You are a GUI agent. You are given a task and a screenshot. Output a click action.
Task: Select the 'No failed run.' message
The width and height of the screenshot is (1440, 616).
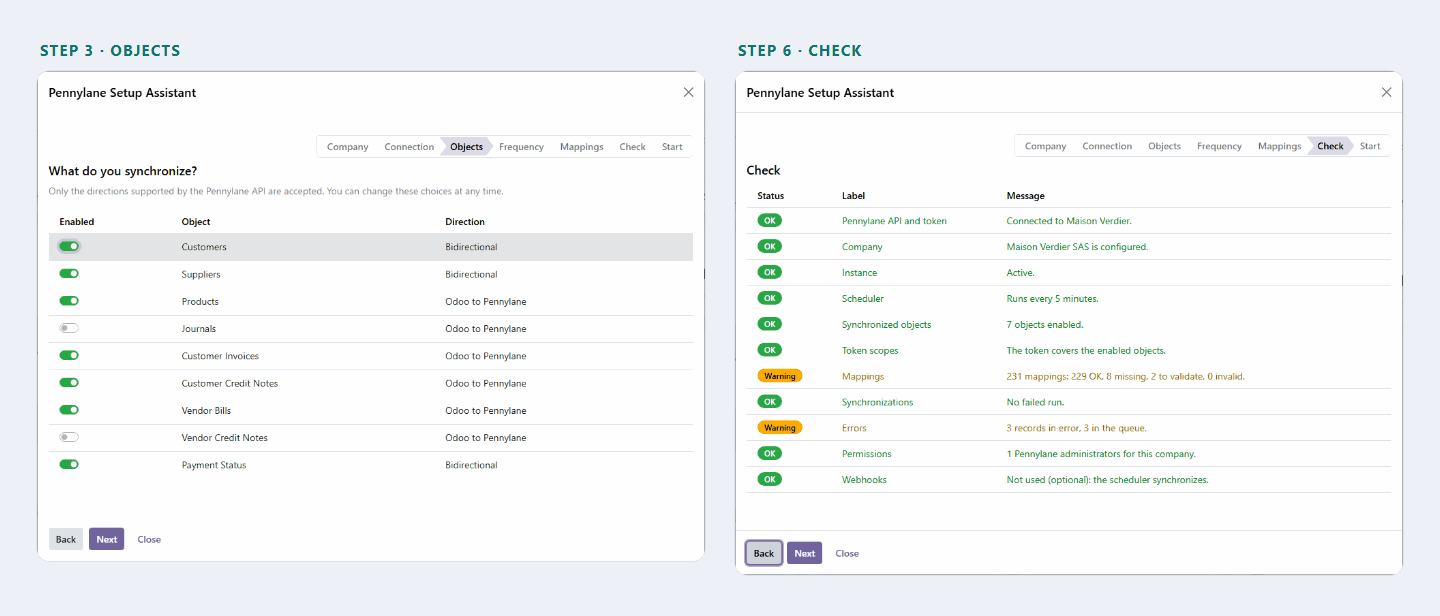click(x=1035, y=402)
